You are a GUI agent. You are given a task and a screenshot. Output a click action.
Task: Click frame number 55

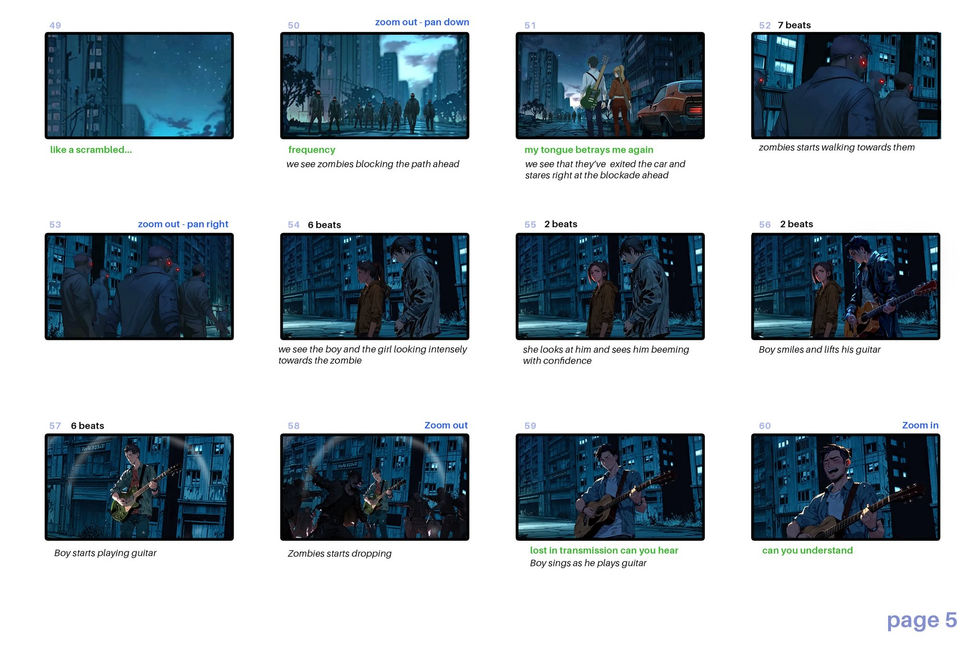click(530, 224)
